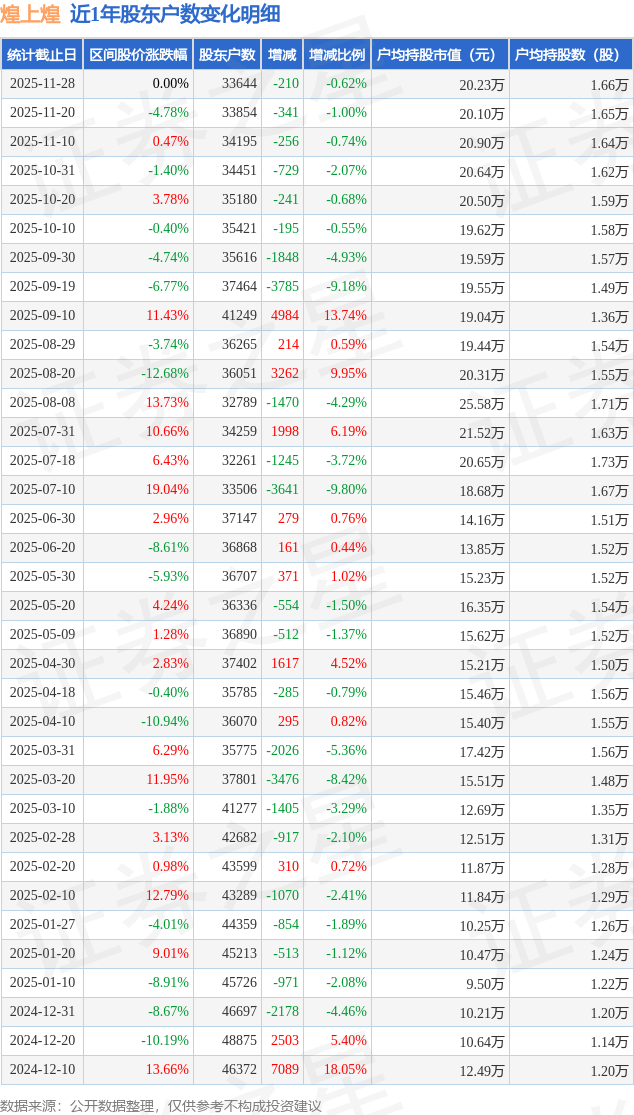Select the 2025-11-28 date cell
The image size is (634, 1115).
(42, 84)
